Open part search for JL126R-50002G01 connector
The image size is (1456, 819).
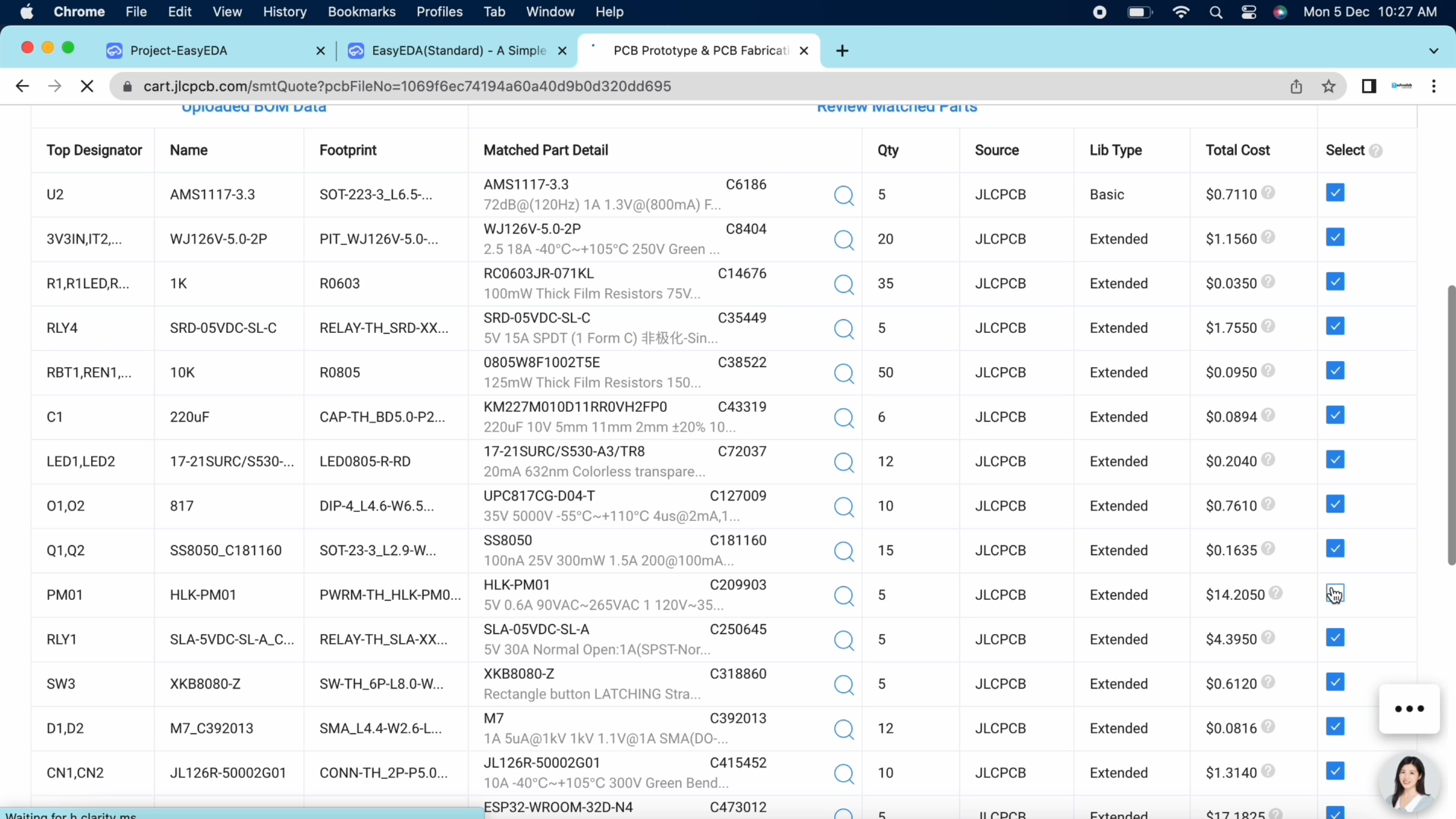[x=843, y=774]
